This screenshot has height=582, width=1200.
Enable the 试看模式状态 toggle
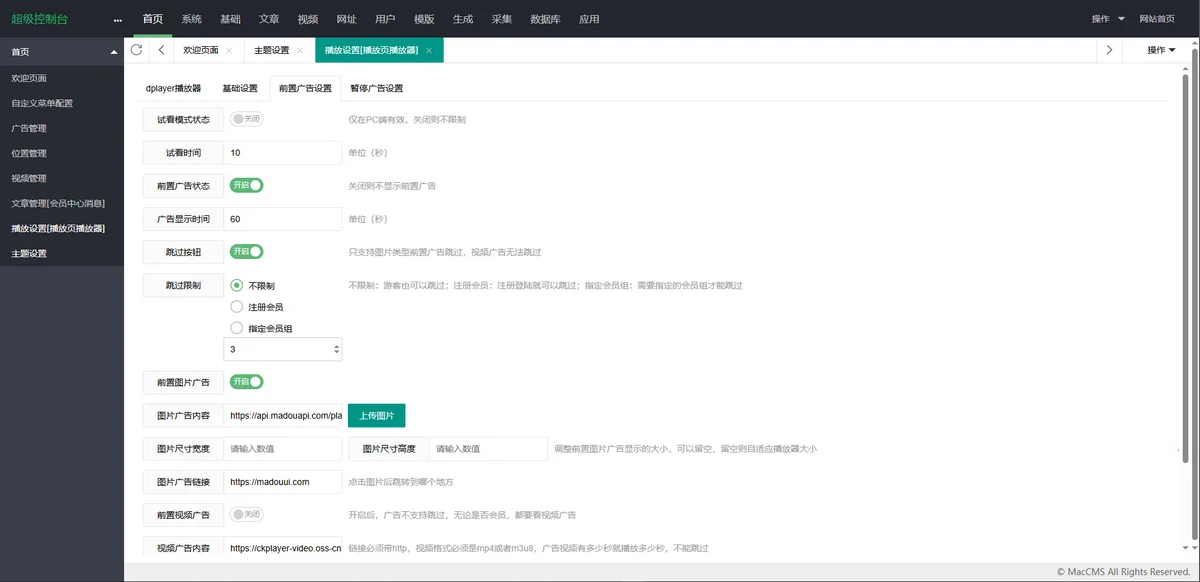coord(246,118)
